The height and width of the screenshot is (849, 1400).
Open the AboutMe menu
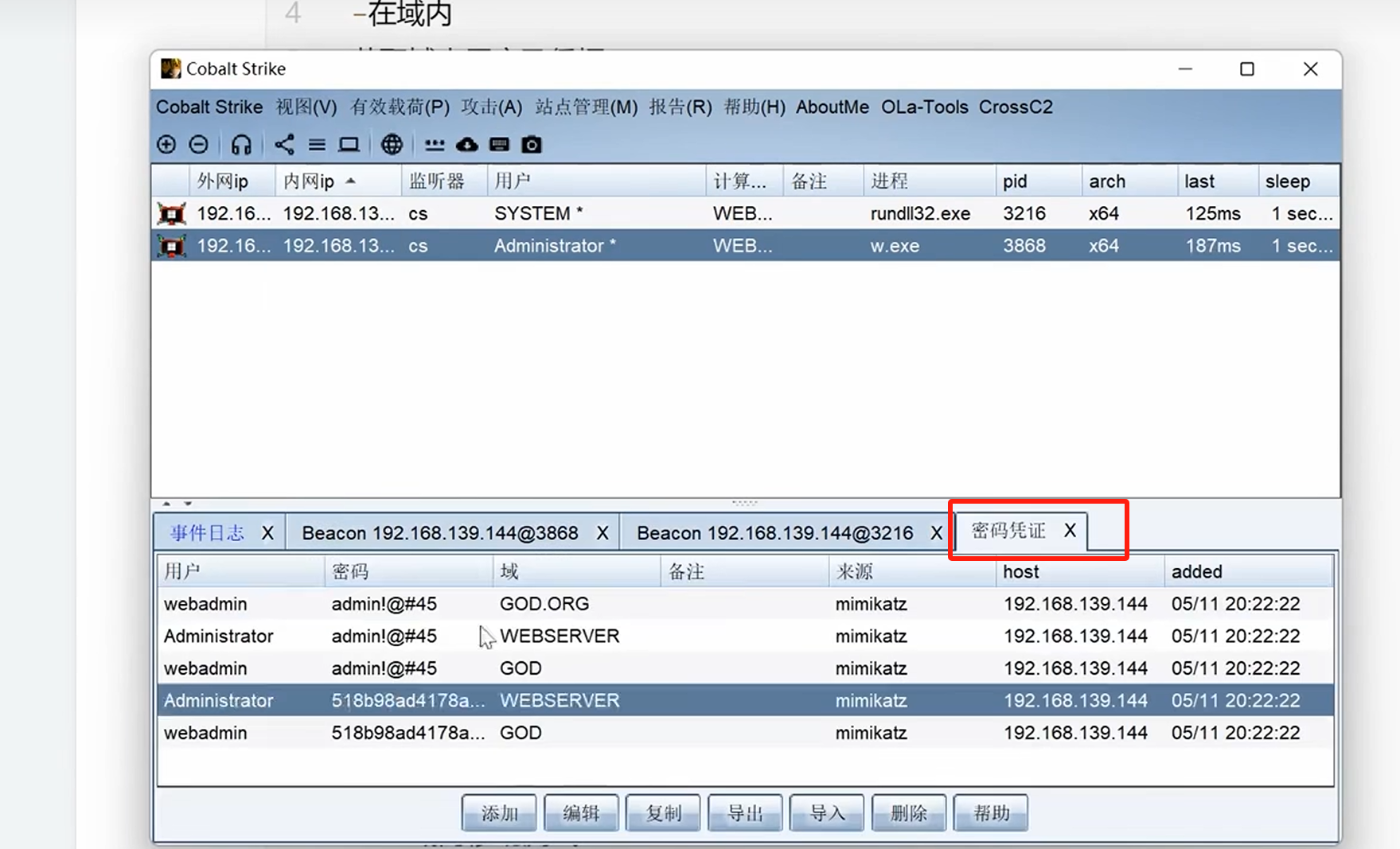click(833, 107)
